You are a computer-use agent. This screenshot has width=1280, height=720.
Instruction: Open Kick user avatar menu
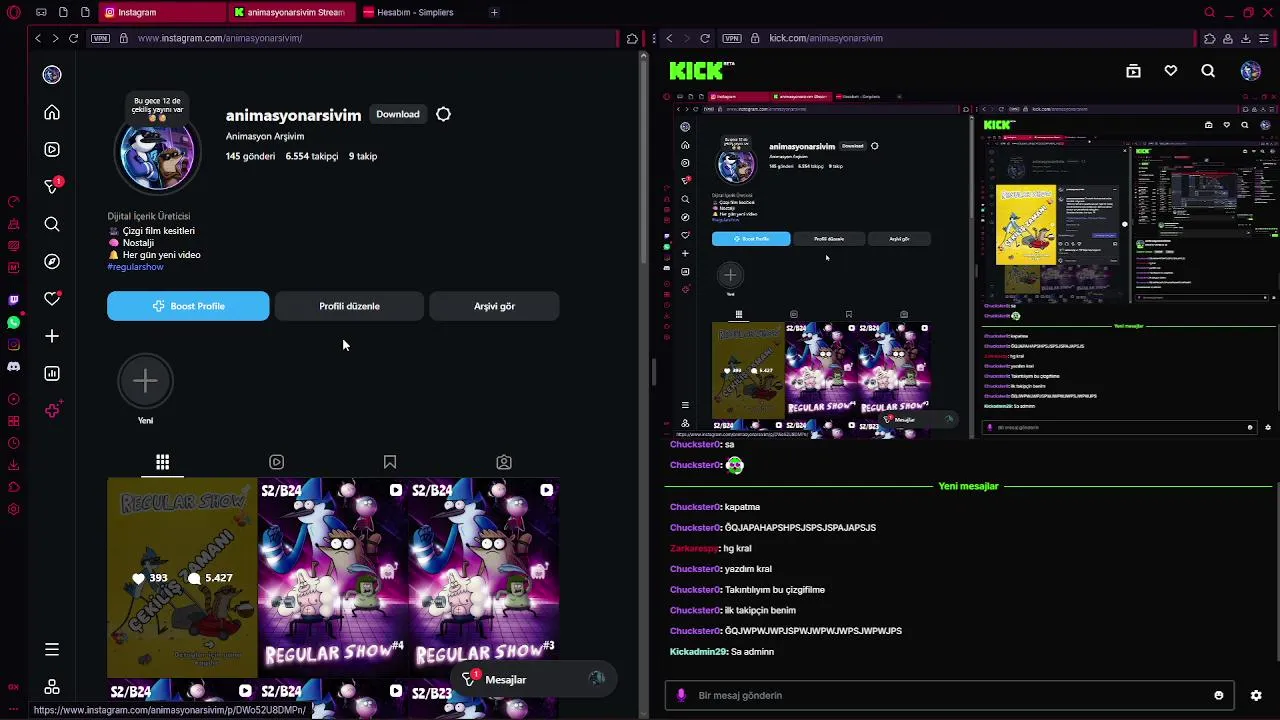click(1250, 71)
